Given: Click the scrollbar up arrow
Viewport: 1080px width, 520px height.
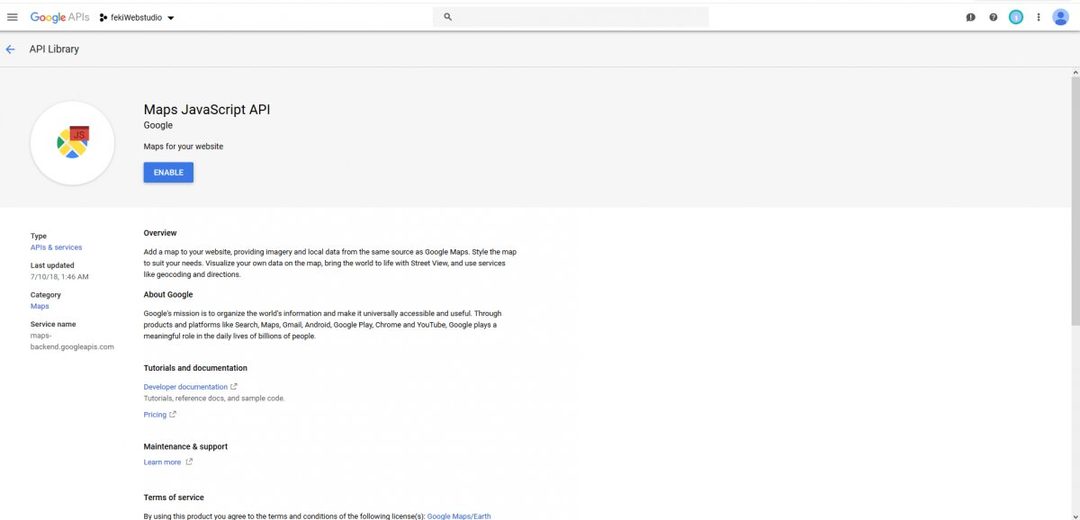Looking at the screenshot, I should pyautogui.click(x=1075, y=72).
